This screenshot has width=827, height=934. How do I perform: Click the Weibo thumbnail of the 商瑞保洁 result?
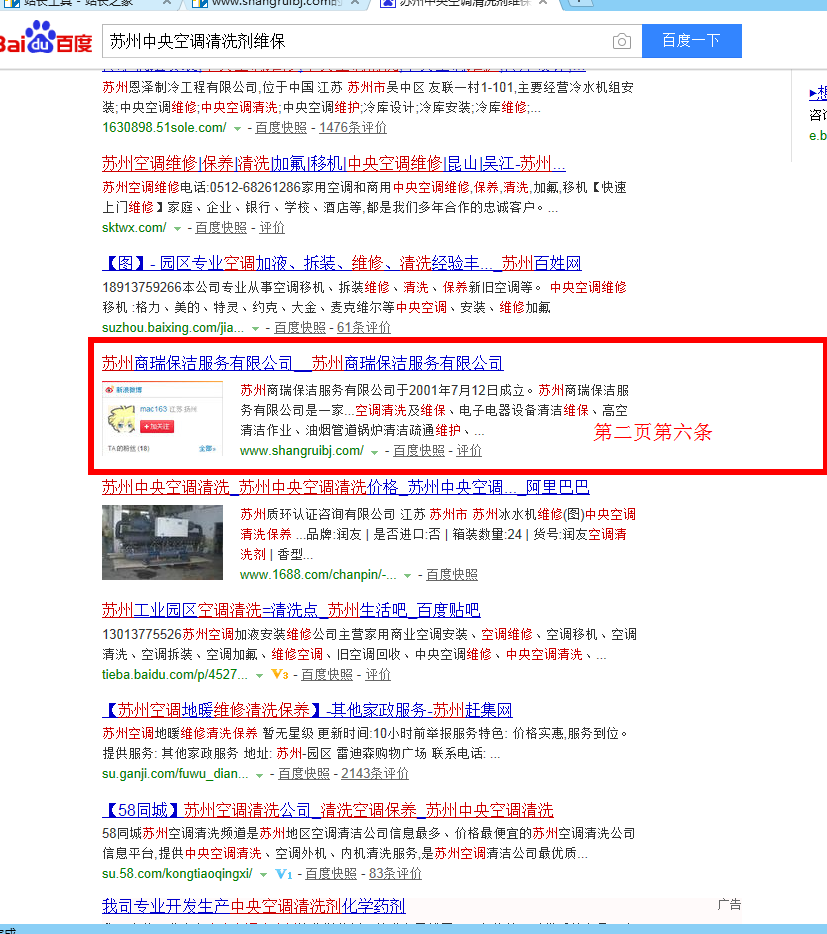162,418
